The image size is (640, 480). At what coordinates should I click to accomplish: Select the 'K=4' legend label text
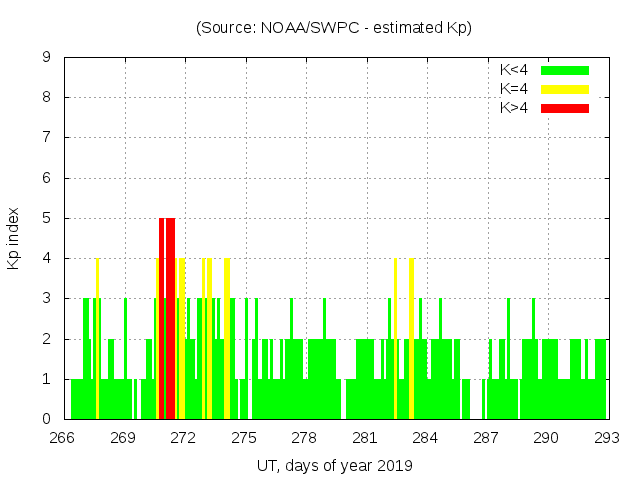point(514,89)
